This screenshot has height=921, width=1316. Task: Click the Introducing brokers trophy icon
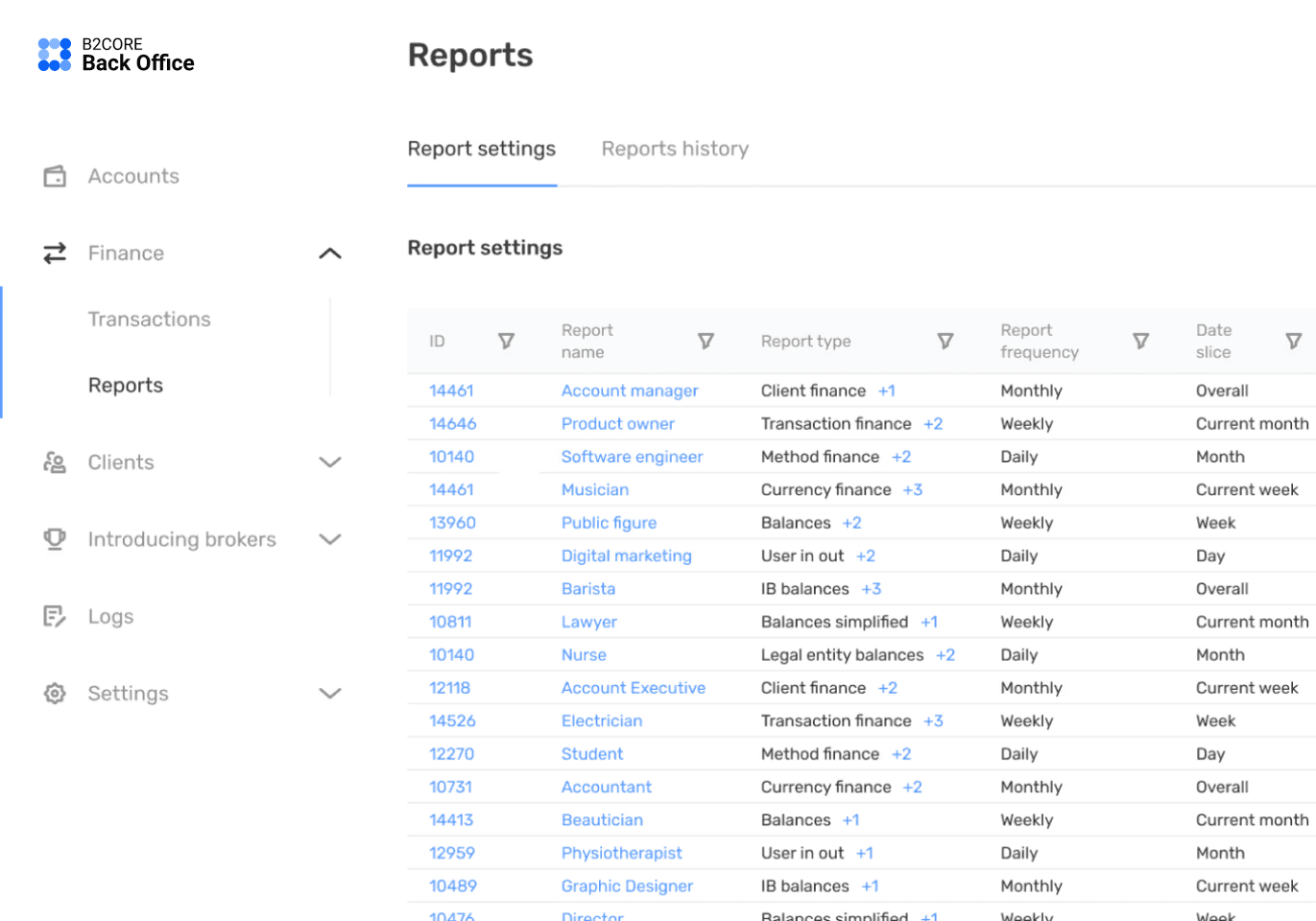click(x=55, y=539)
